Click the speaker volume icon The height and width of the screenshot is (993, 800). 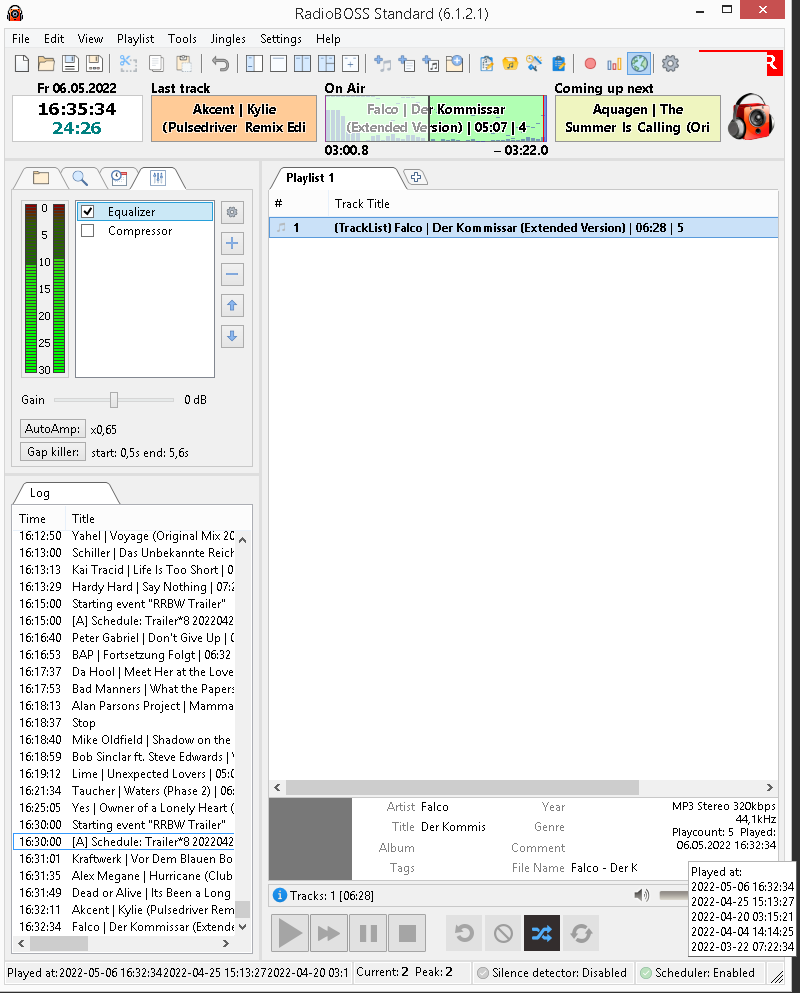(642, 895)
